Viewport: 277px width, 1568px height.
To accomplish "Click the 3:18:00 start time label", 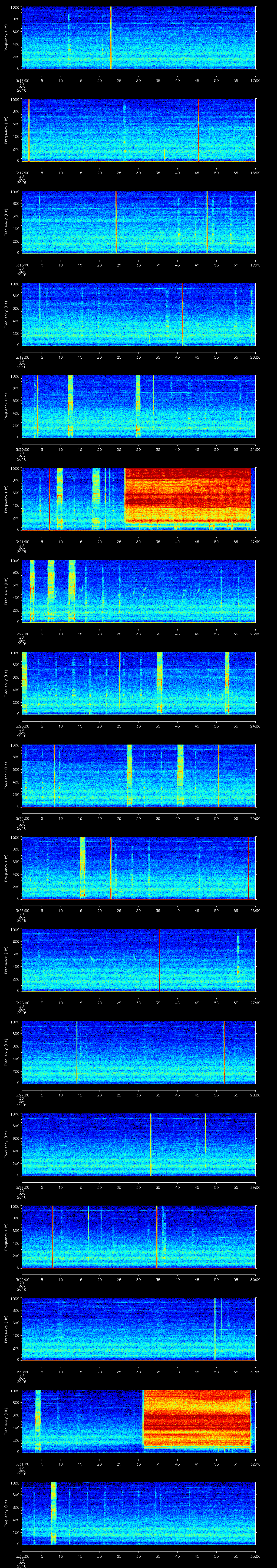I will [x=22, y=265].
